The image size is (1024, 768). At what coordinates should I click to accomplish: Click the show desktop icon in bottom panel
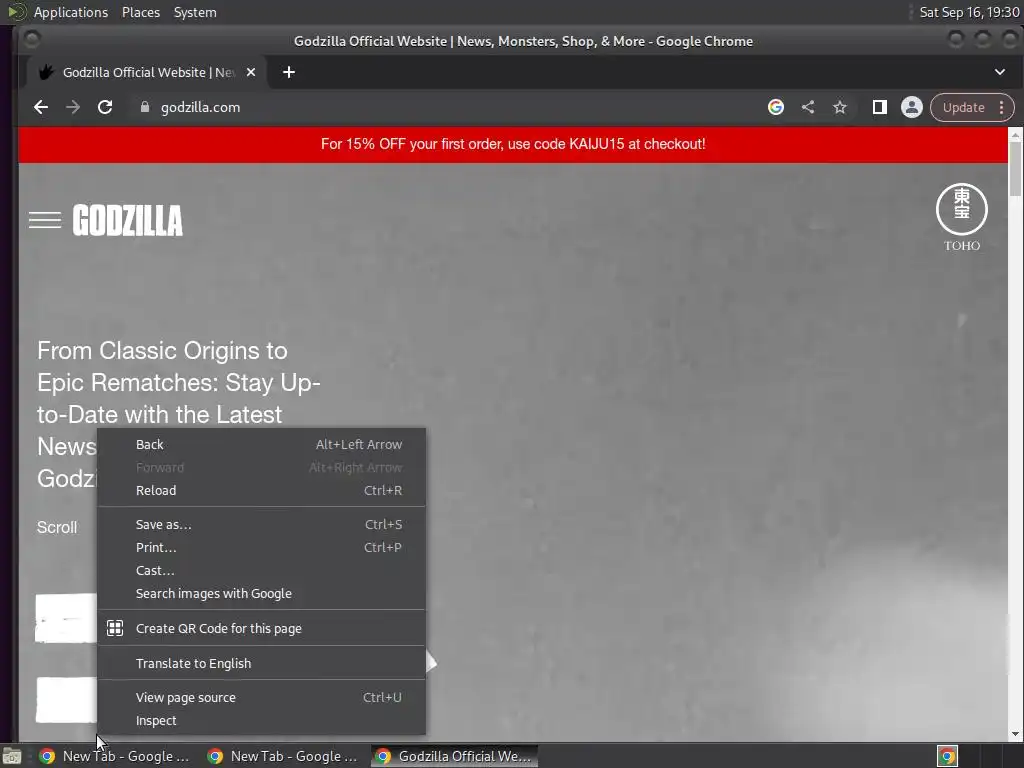pos(12,756)
